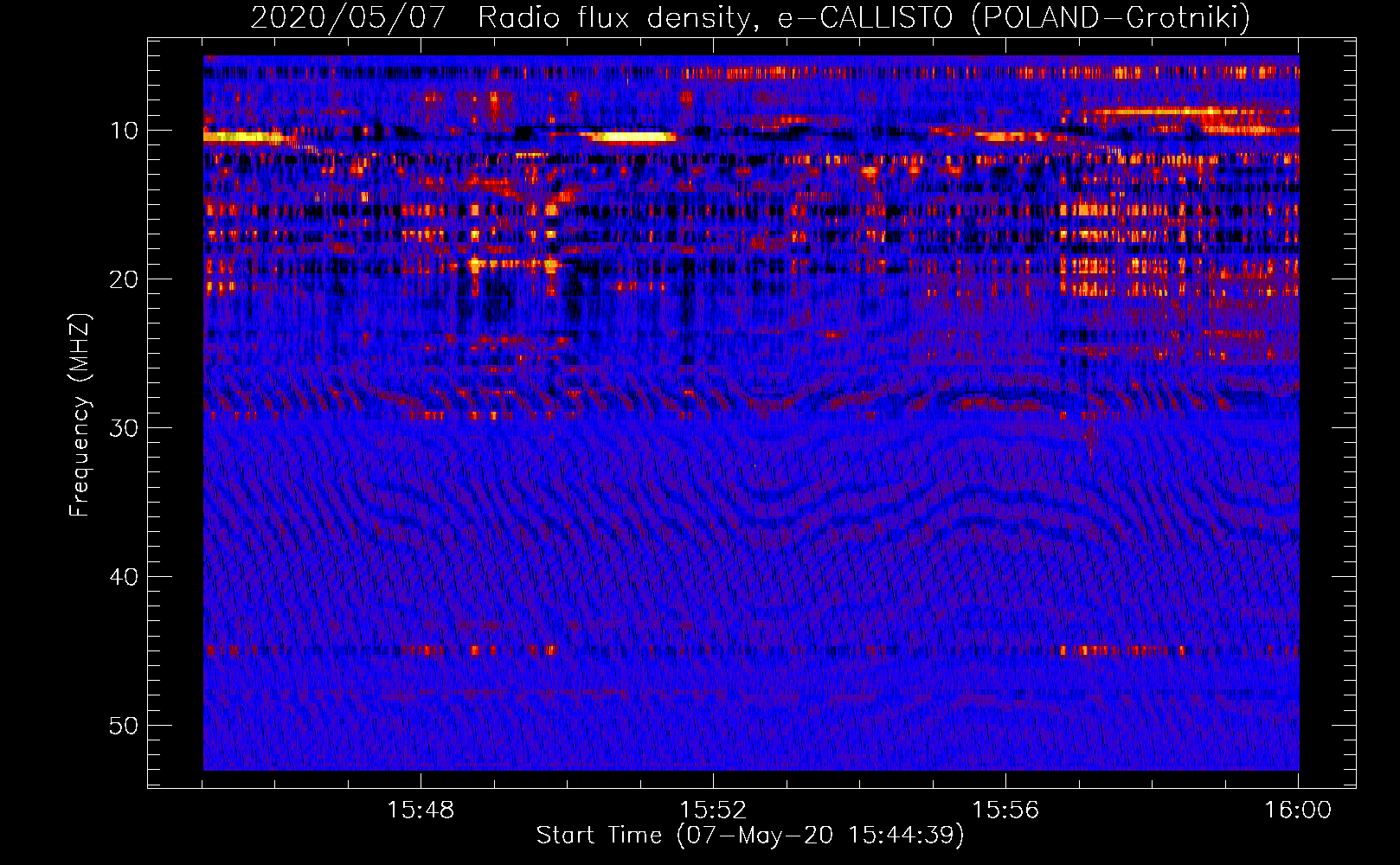Click the 'Frequency (MHZ)' axis label
The image size is (1400, 865).
tap(80, 415)
